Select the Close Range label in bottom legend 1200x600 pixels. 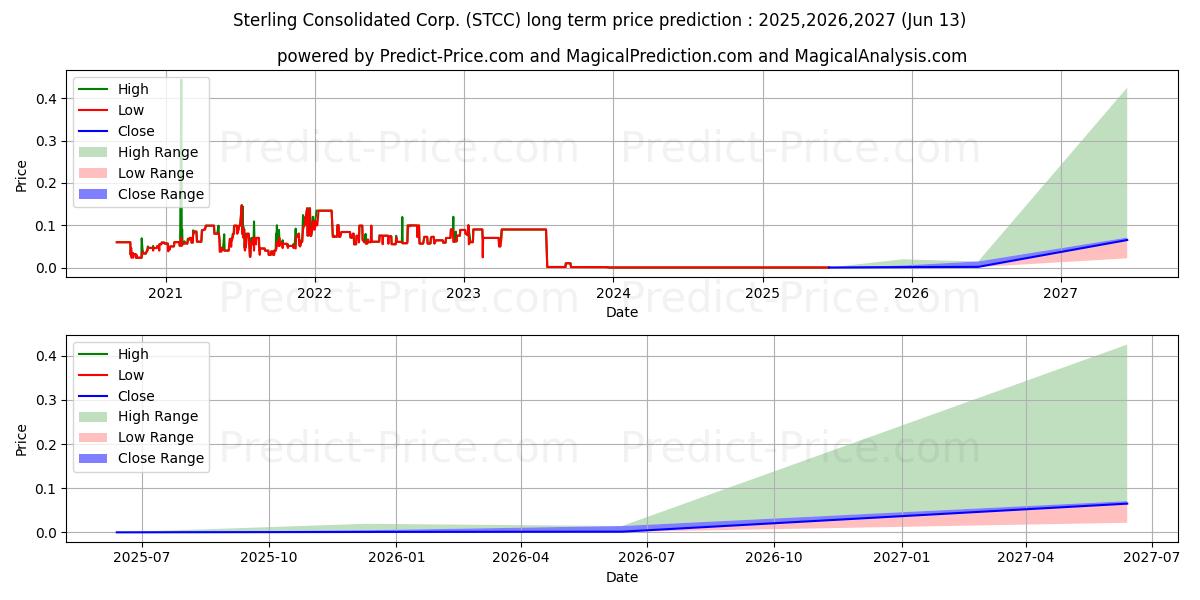click(x=160, y=458)
